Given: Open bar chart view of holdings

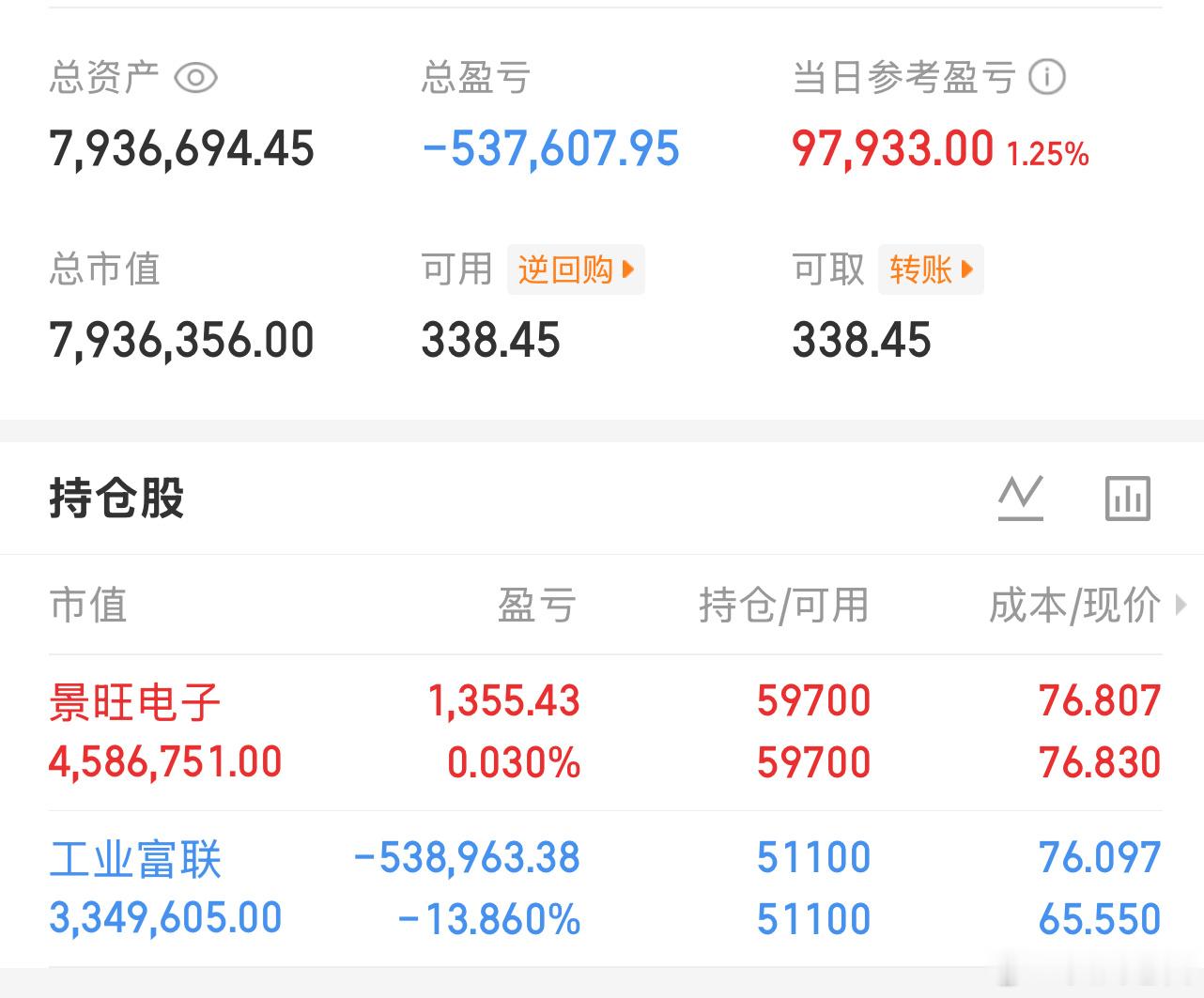Looking at the screenshot, I should [x=1128, y=498].
